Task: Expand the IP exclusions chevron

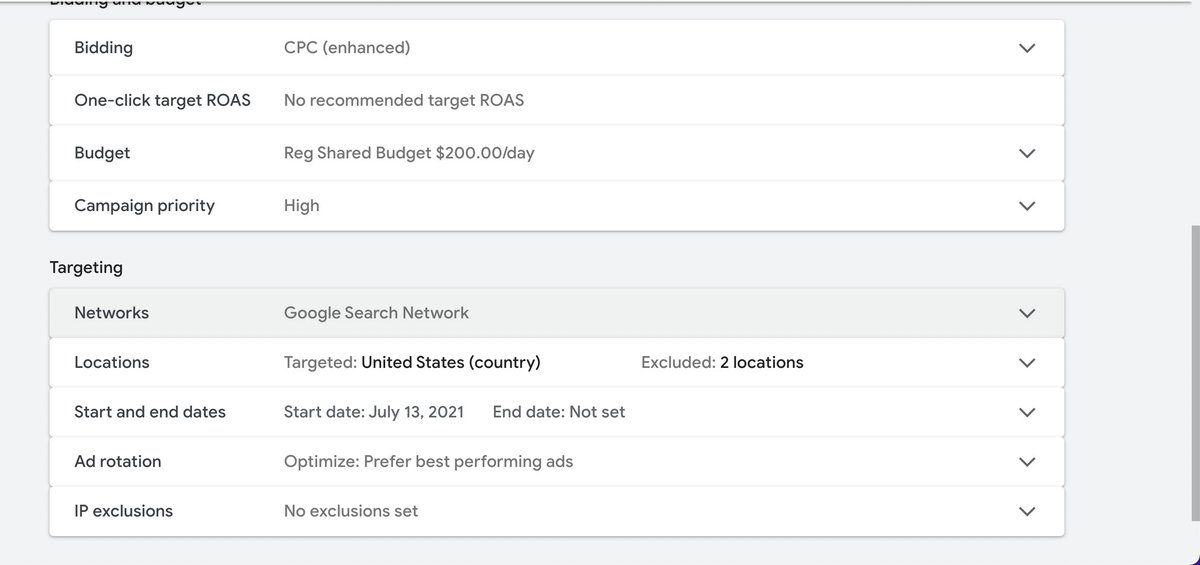Action: click(1026, 511)
